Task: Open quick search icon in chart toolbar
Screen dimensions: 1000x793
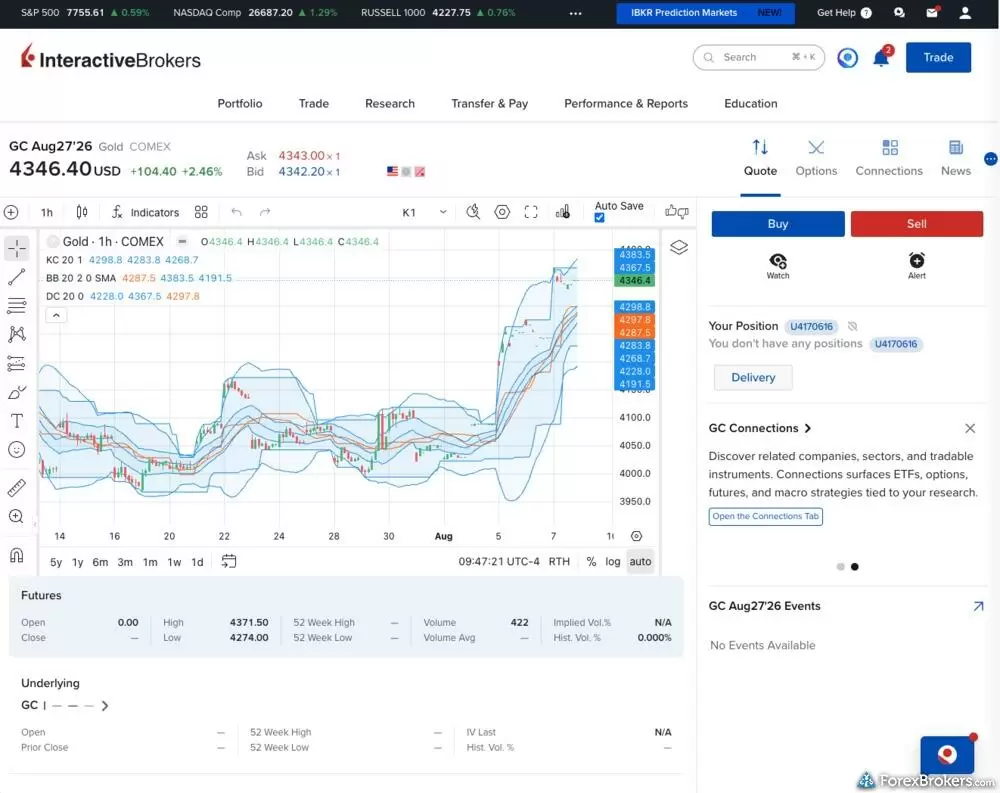Action: [473, 212]
